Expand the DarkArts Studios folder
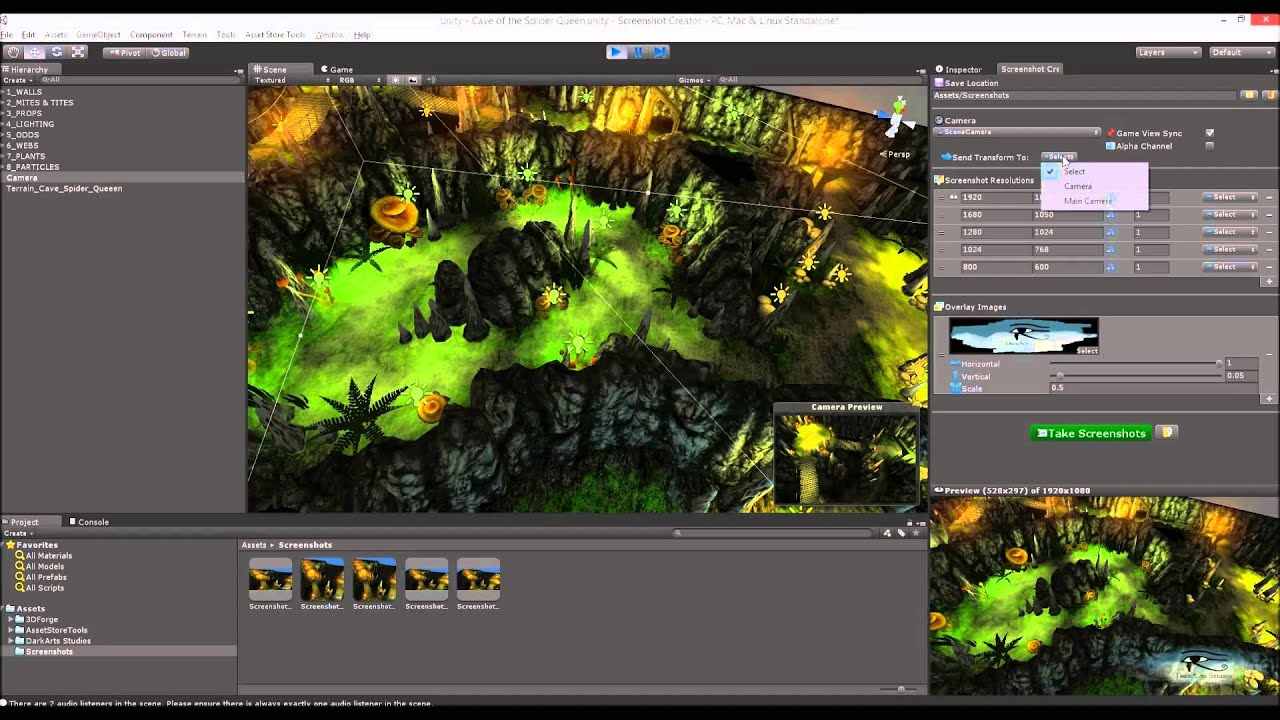 [x=11, y=641]
